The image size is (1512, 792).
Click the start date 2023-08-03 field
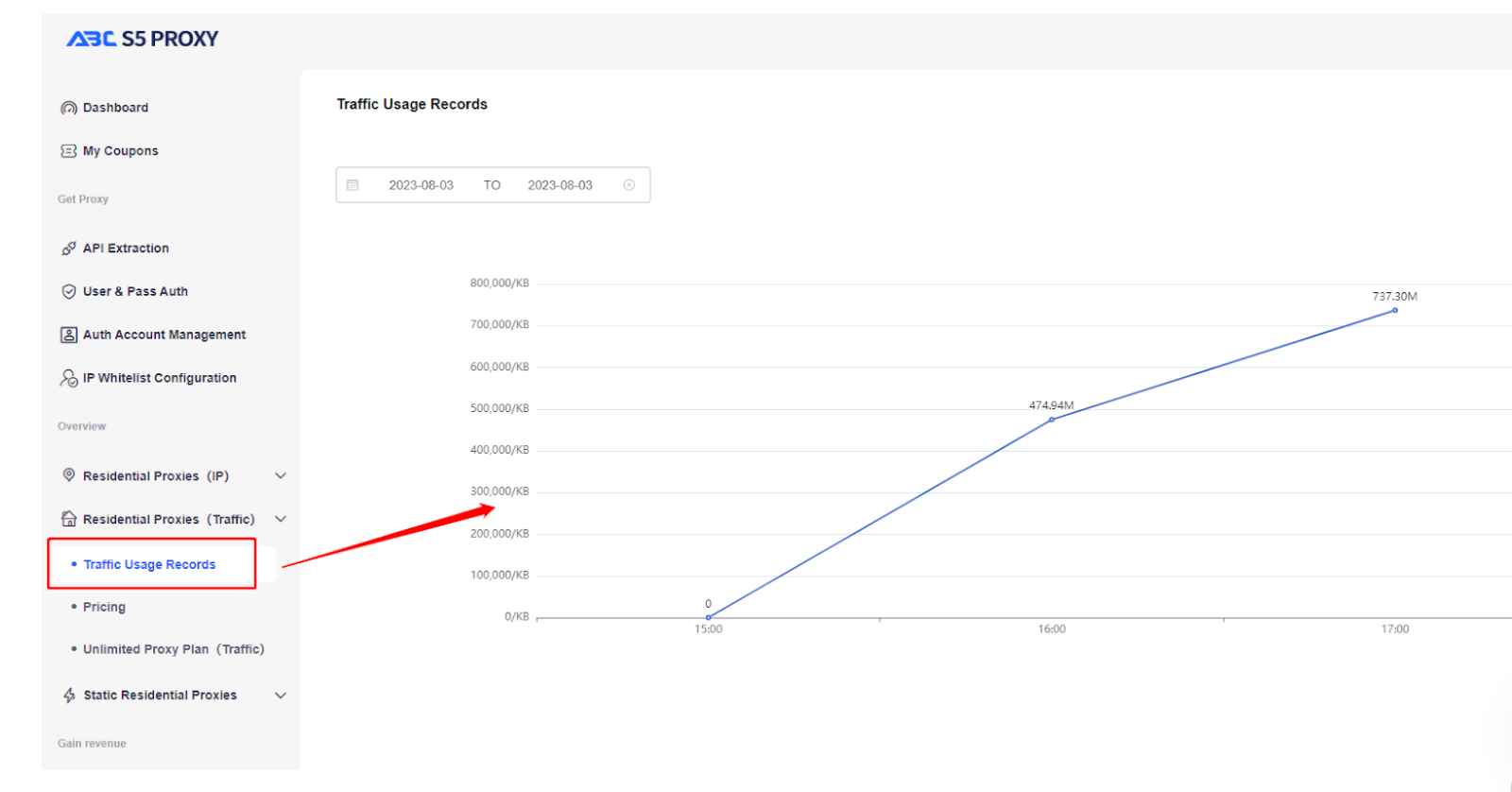coord(421,185)
